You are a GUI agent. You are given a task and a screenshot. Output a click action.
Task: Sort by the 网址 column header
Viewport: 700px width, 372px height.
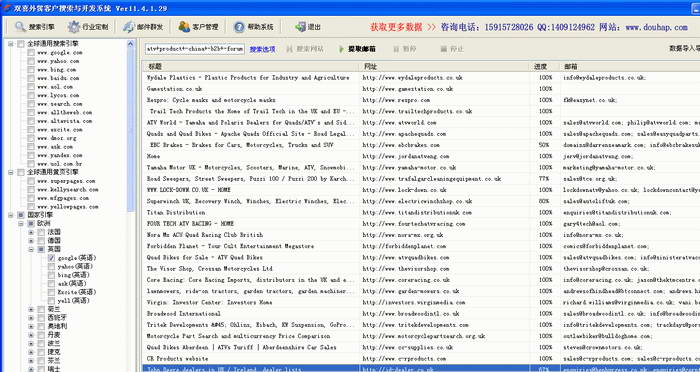tap(445, 67)
